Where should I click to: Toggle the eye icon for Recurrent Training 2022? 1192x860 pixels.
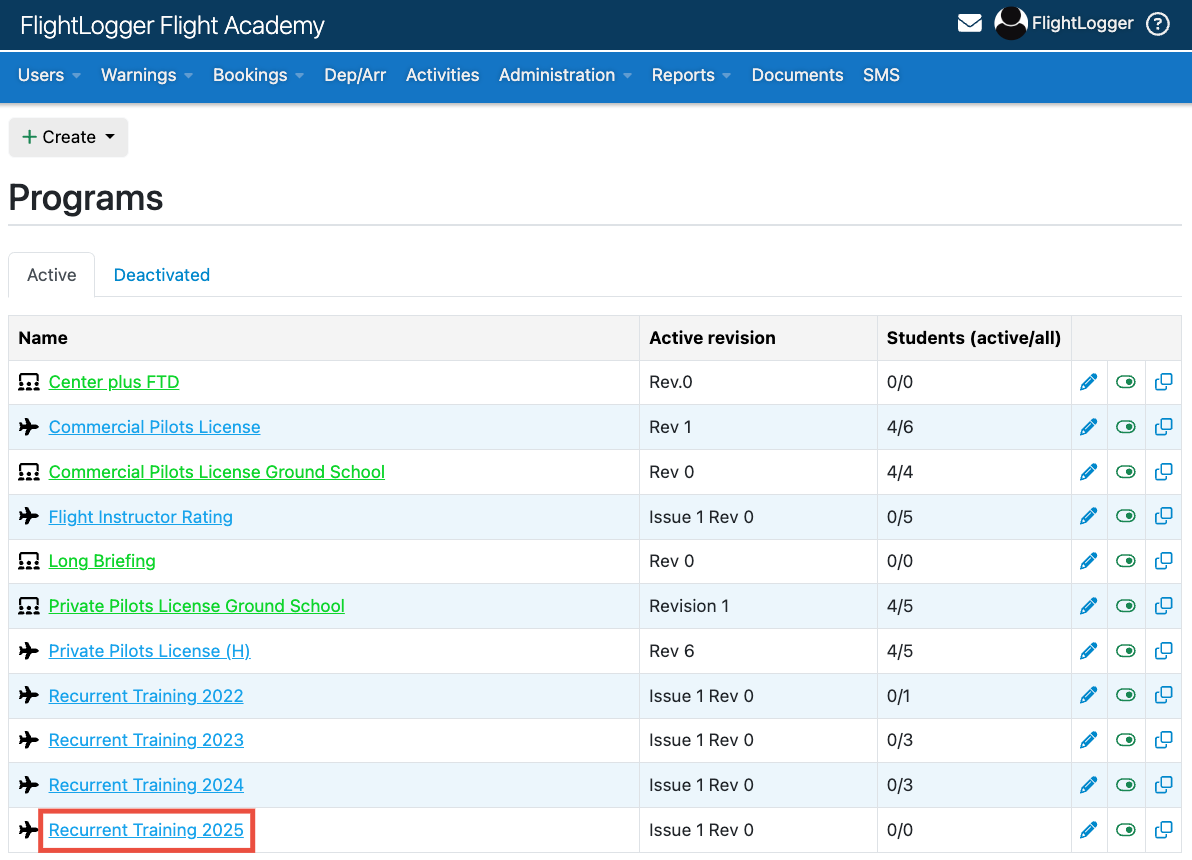coord(1125,695)
